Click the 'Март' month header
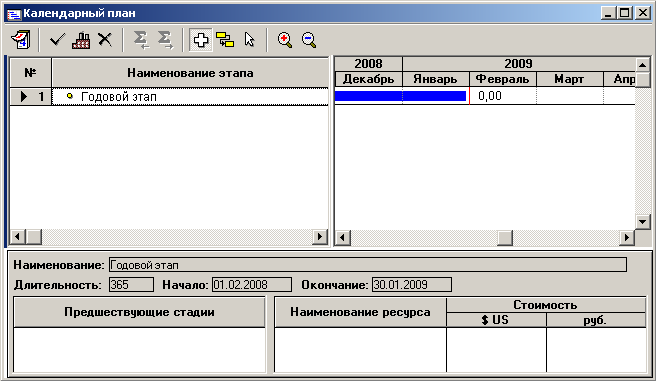The height and width of the screenshot is (381, 656). tap(569, 79)
